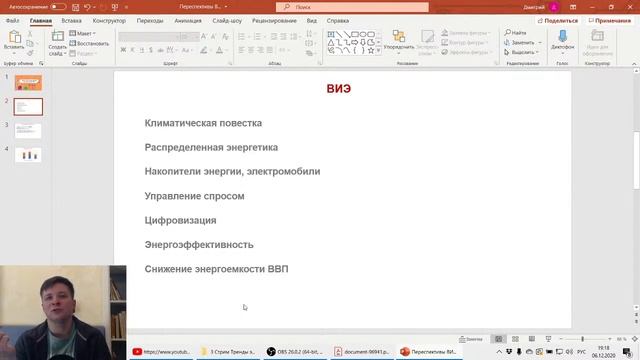Toggle underline (Ч) formatting
Screen dimensions: 640x360
click(x=142, y=50)
